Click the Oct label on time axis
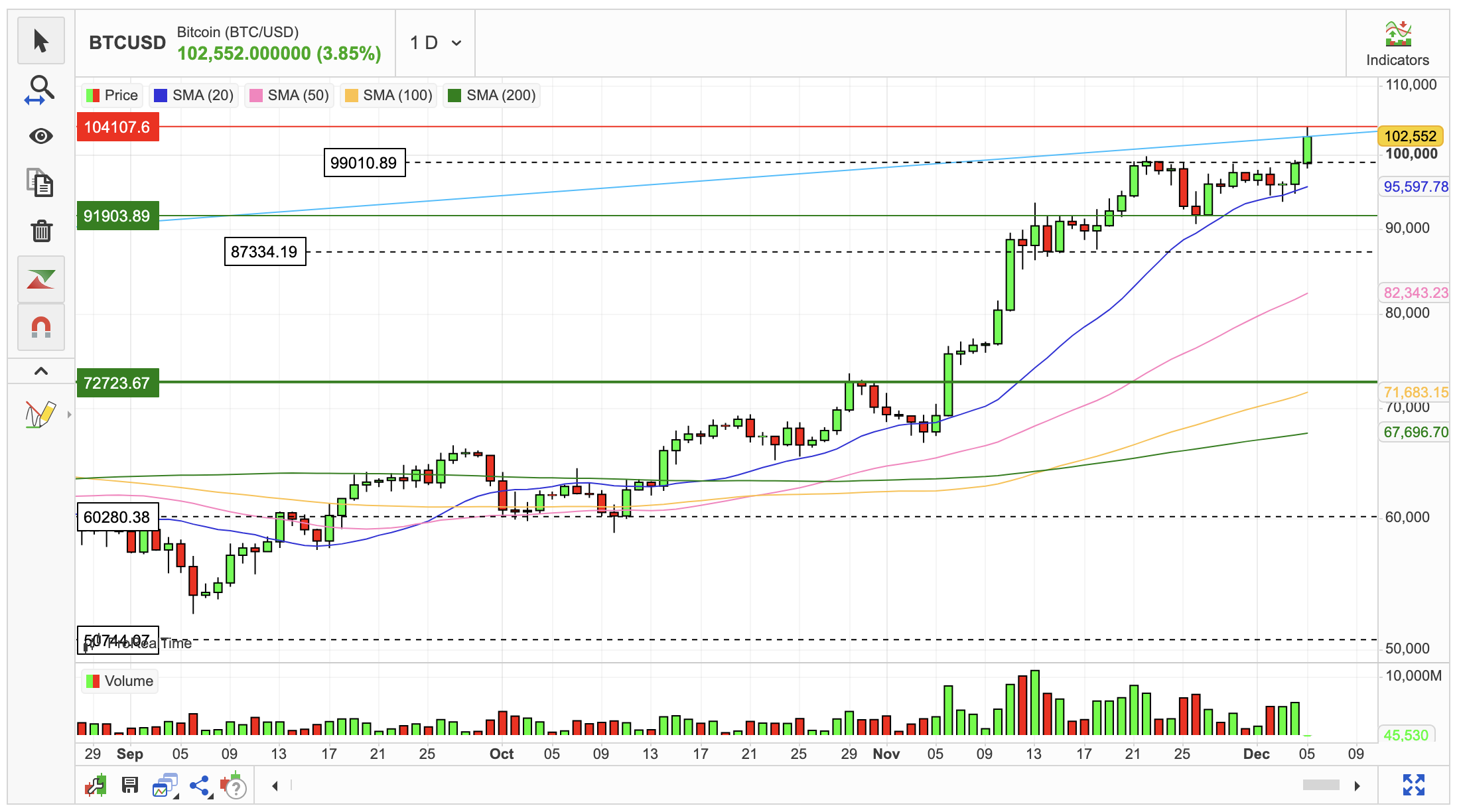 point(502,754)
